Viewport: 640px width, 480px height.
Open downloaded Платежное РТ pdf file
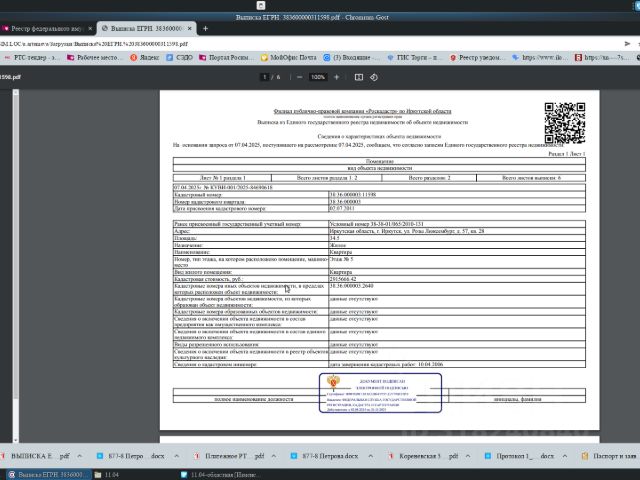(229, 456)
